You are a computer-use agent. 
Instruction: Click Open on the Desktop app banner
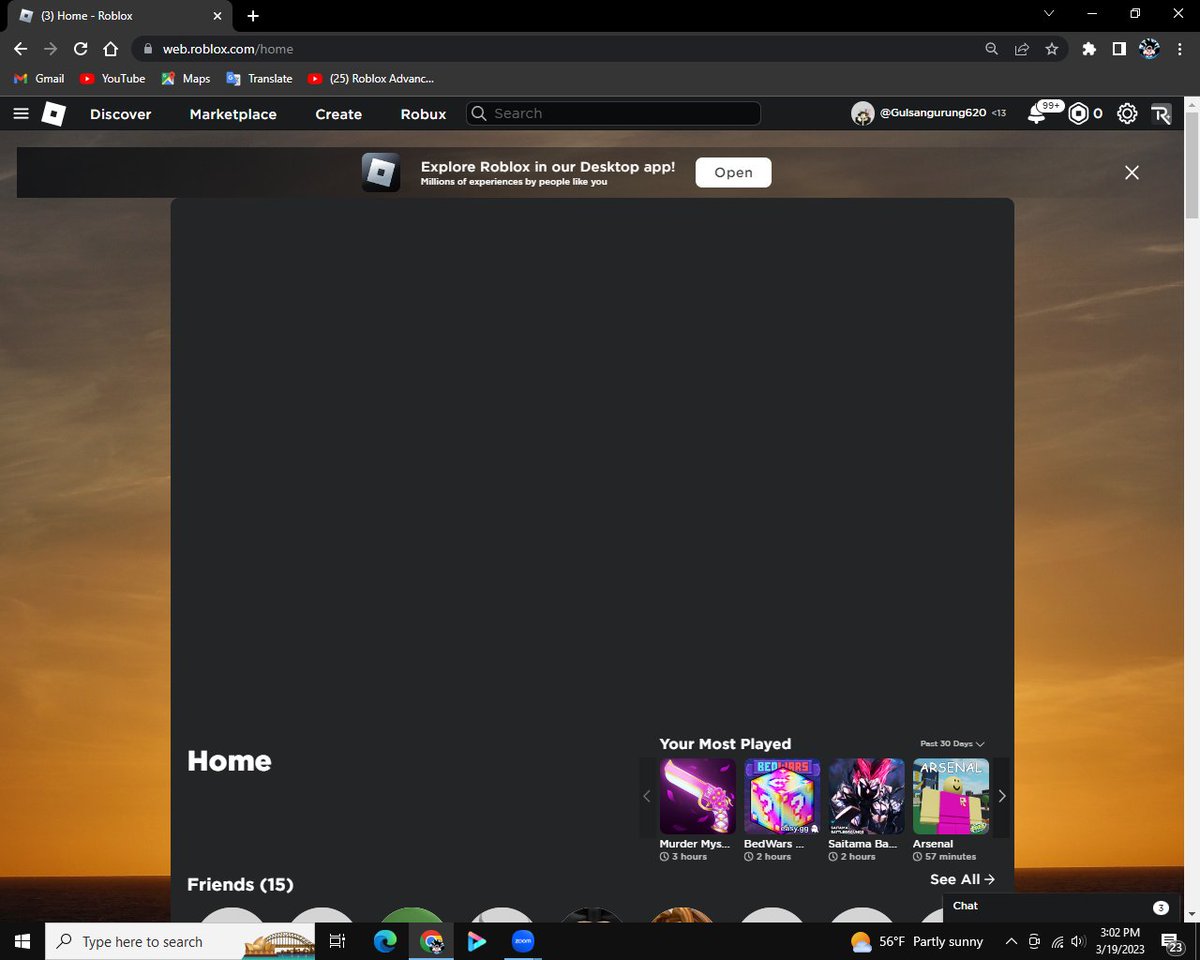tap(733, 172)
